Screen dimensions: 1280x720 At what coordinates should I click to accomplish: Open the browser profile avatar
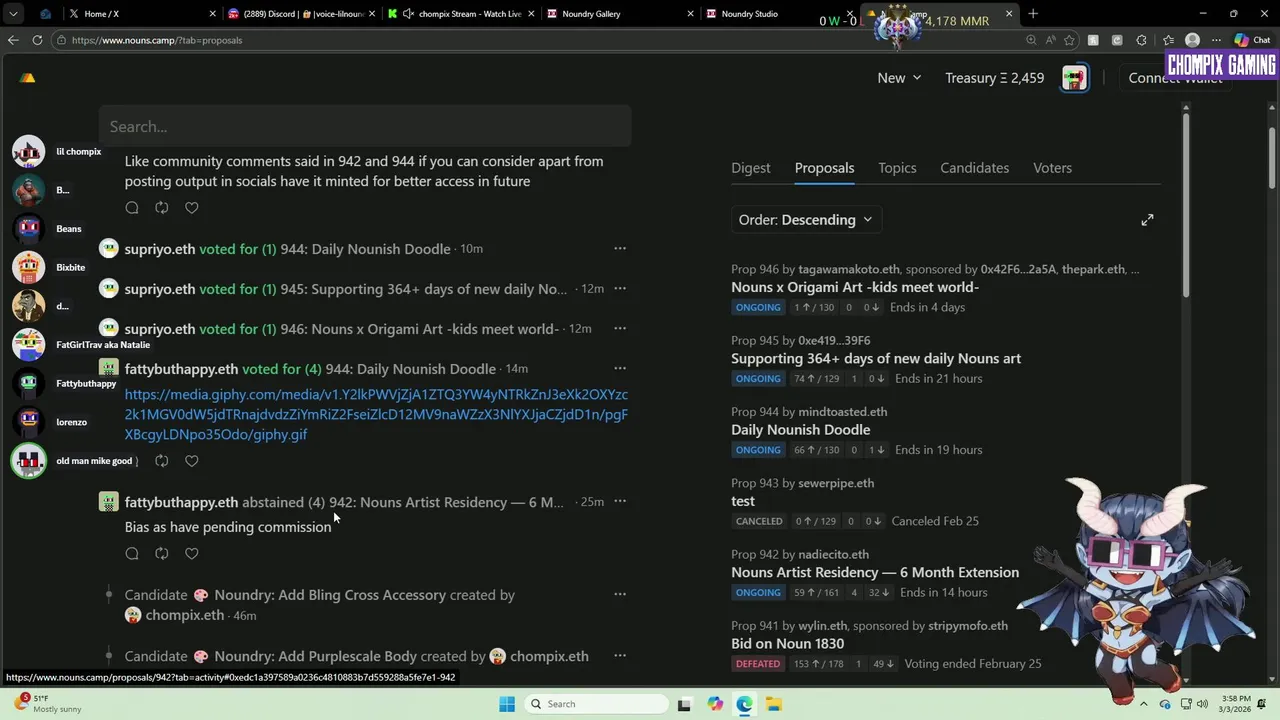1192,40
